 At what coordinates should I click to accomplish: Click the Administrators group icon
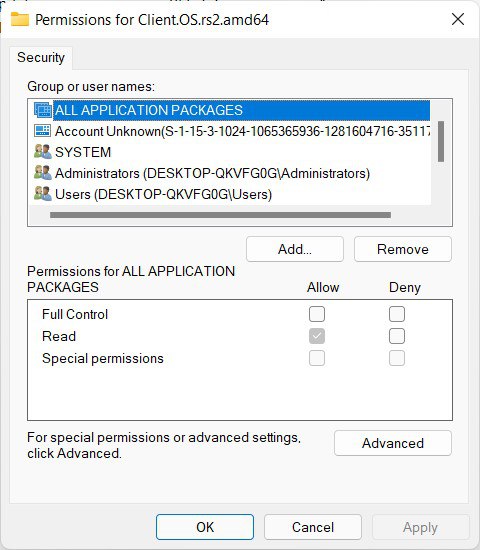(43, 173)
